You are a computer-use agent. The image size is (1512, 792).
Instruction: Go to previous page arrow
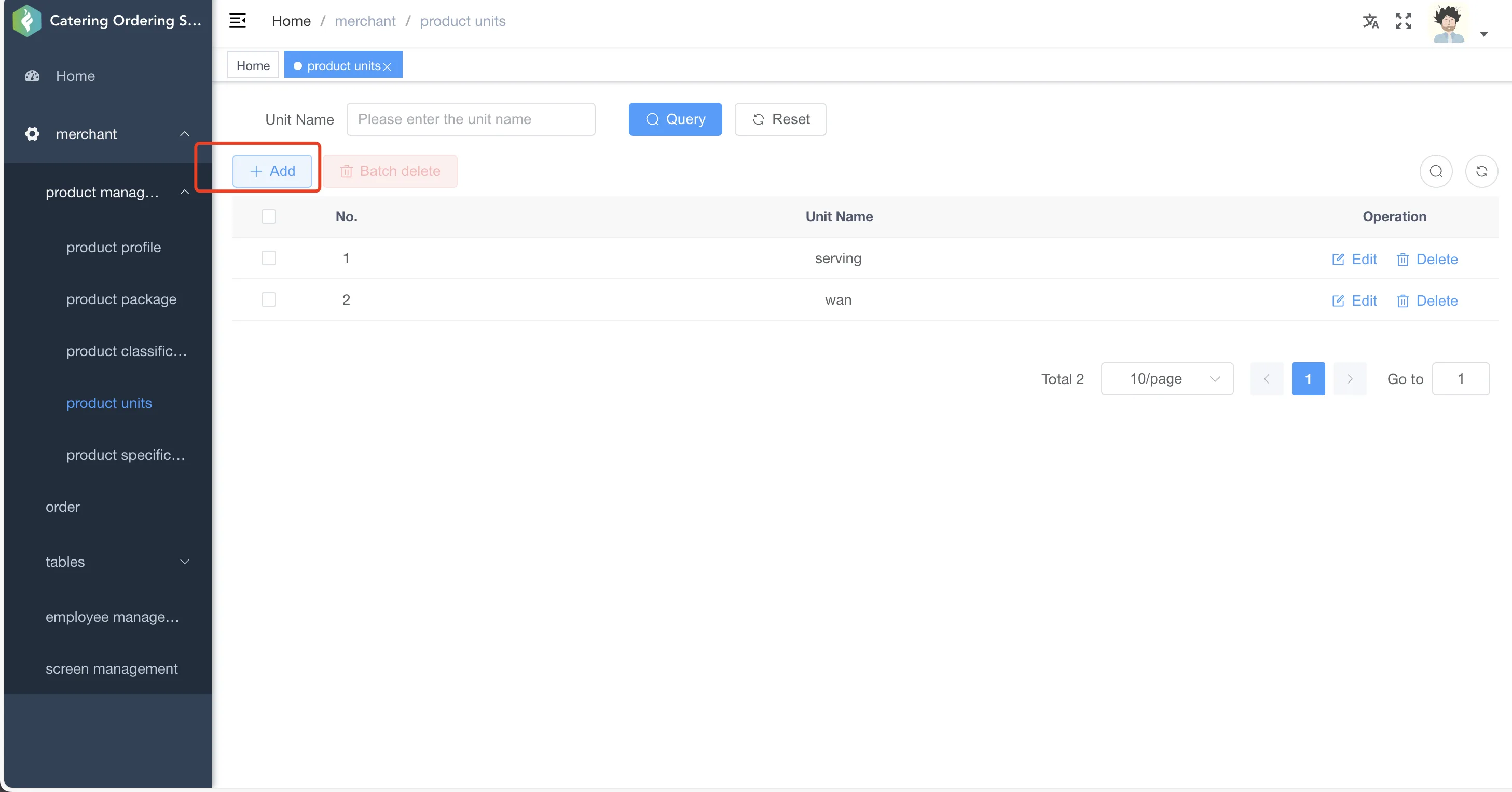pyautogui.click(x=1266, y=379)
